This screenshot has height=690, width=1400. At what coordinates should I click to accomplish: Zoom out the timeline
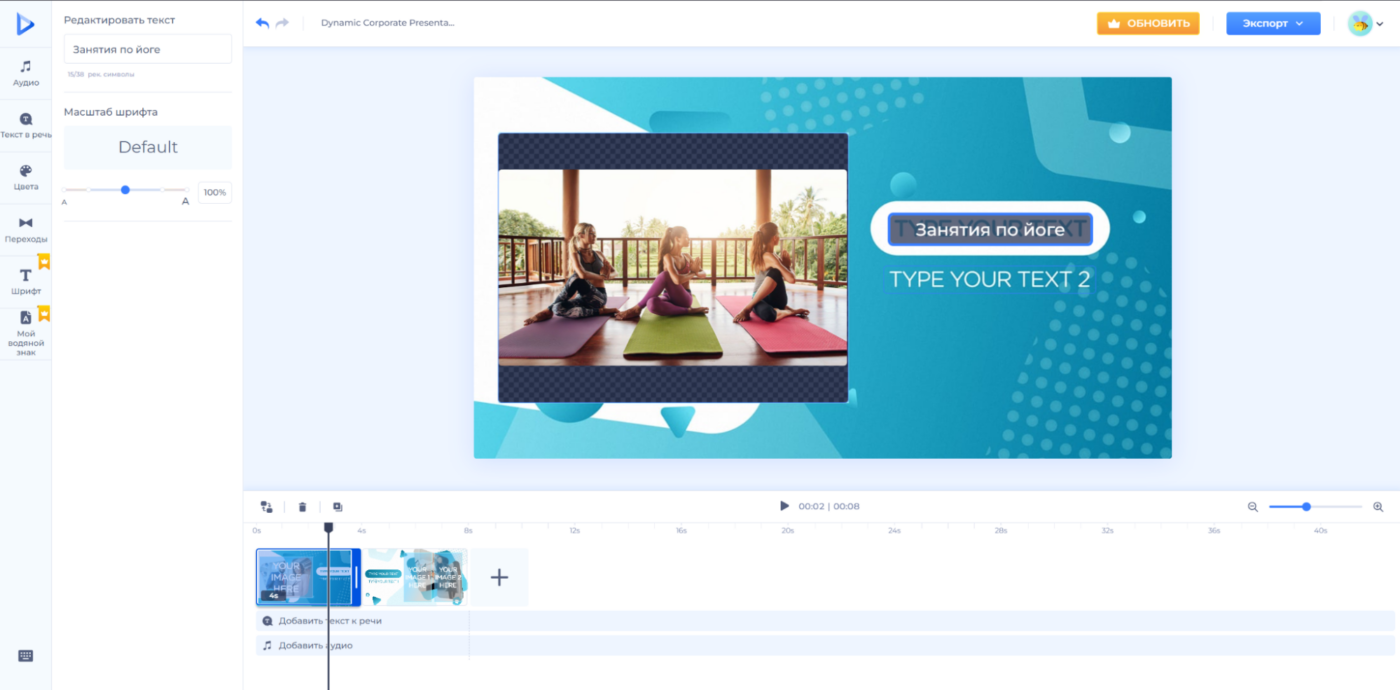[x=1253, y=507]
